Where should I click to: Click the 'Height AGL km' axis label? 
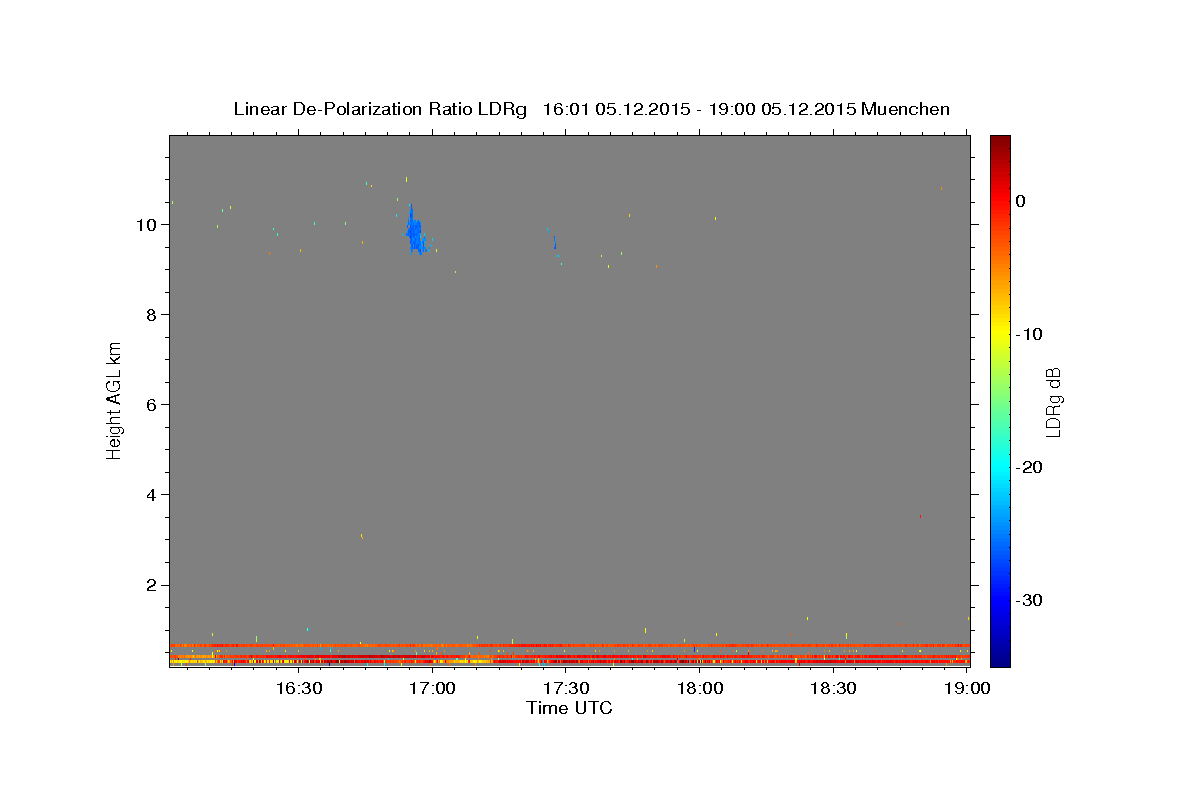click(x=115, y=399)
